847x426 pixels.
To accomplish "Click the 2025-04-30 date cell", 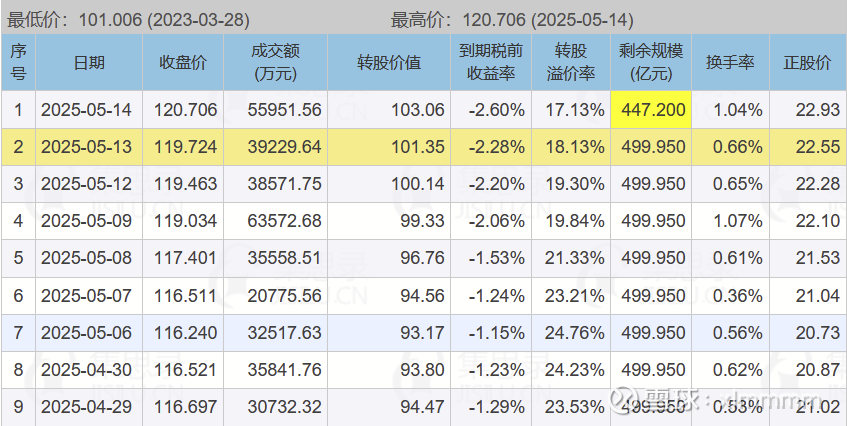I will click(88, 369).
